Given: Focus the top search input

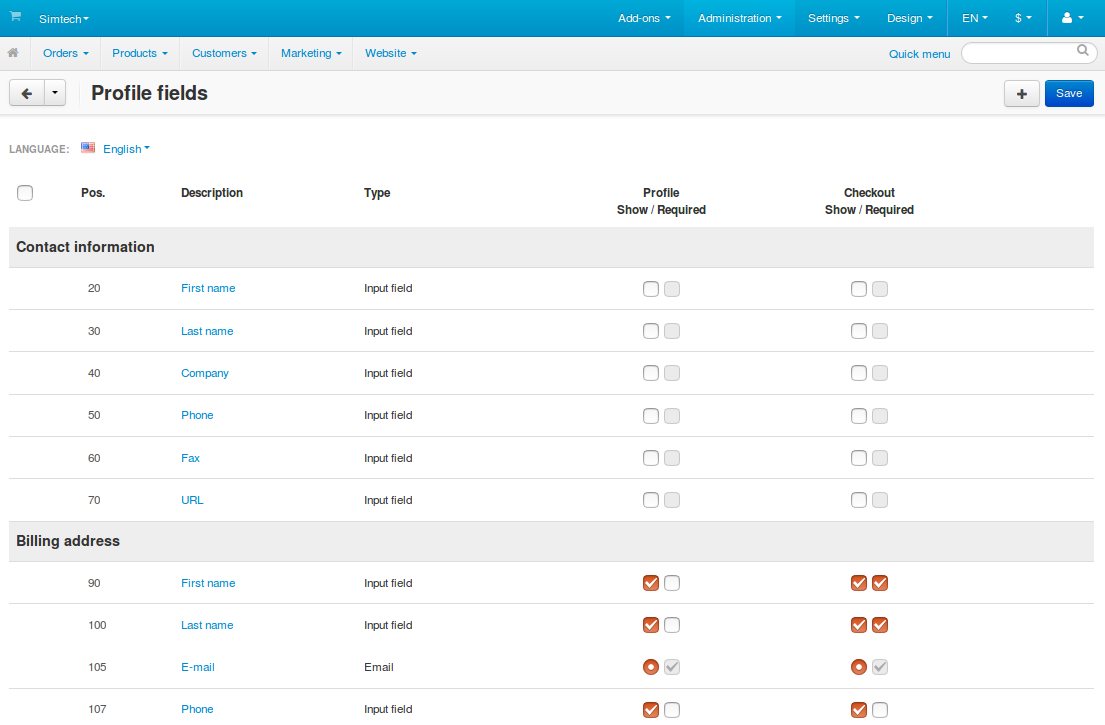Looking at the screenshot, I should 1028,54.
